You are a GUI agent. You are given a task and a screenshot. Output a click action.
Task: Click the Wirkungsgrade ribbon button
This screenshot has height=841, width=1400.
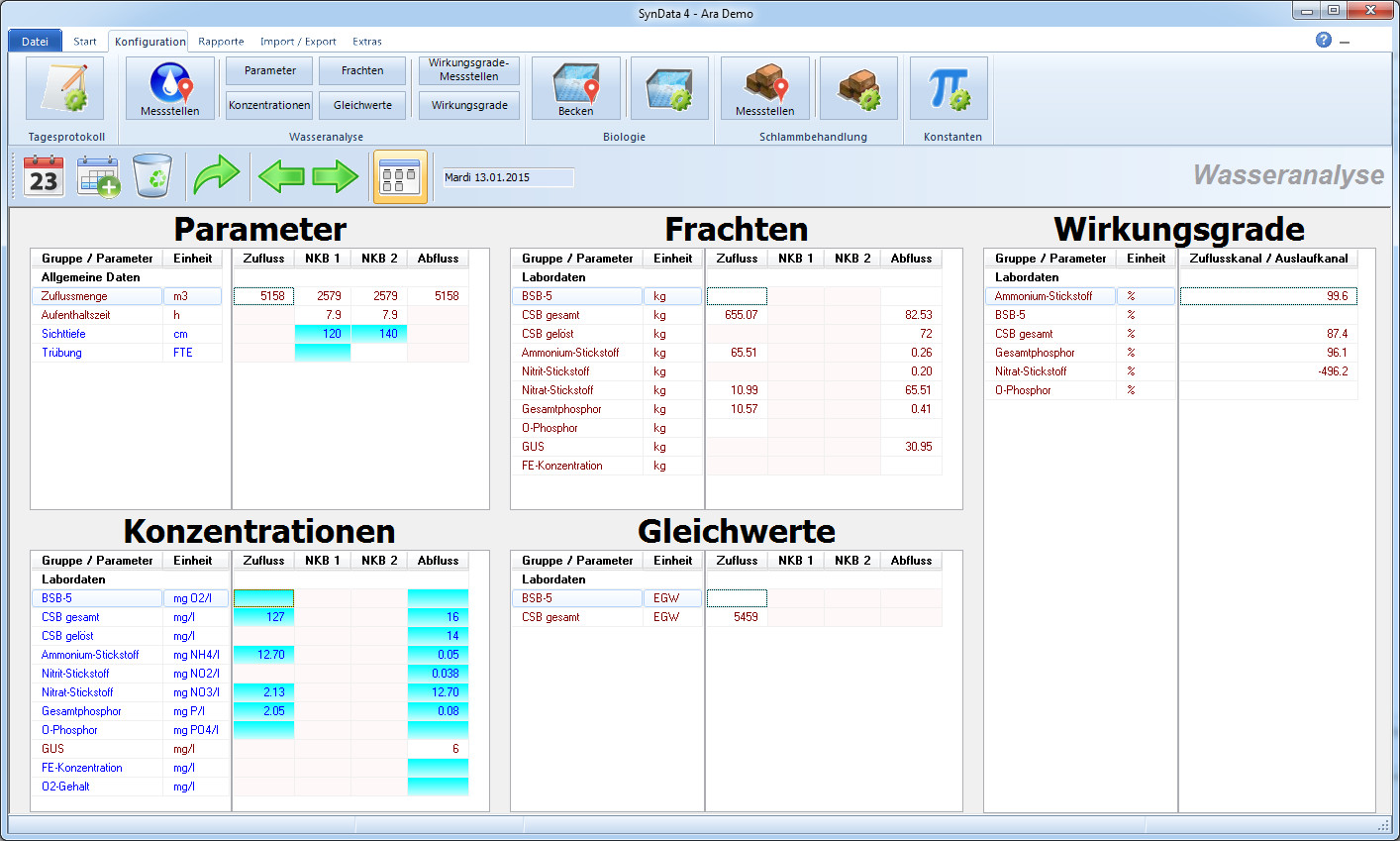pos(469,105)
